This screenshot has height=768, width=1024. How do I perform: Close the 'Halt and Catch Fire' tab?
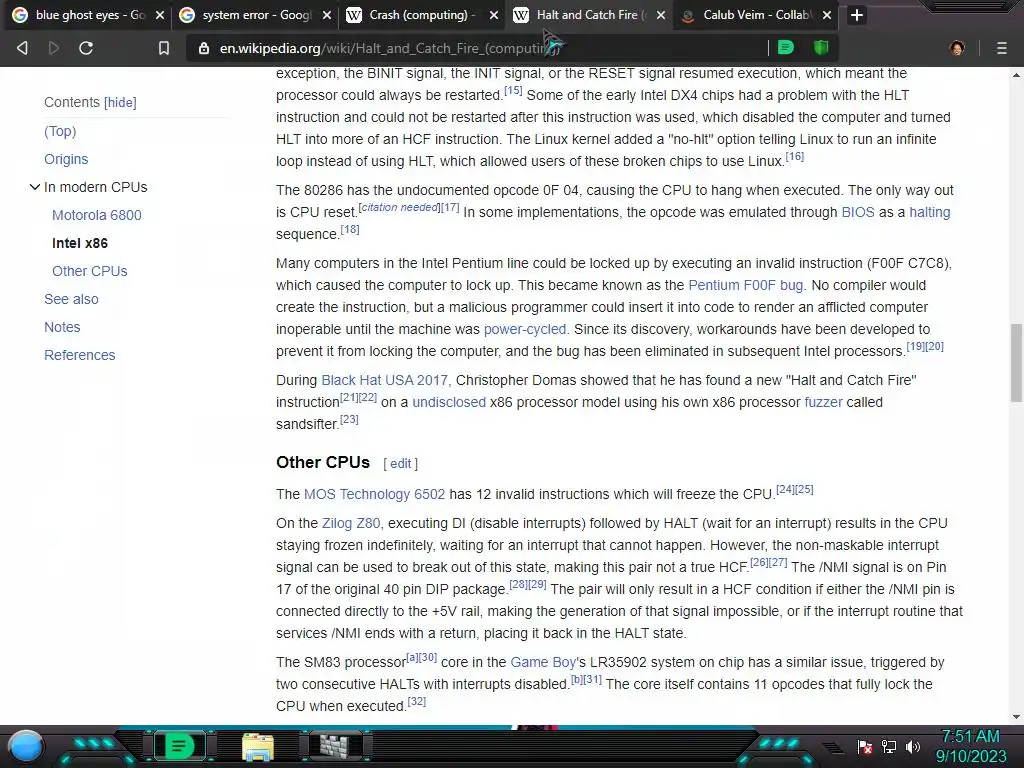[x=661, y=15]
